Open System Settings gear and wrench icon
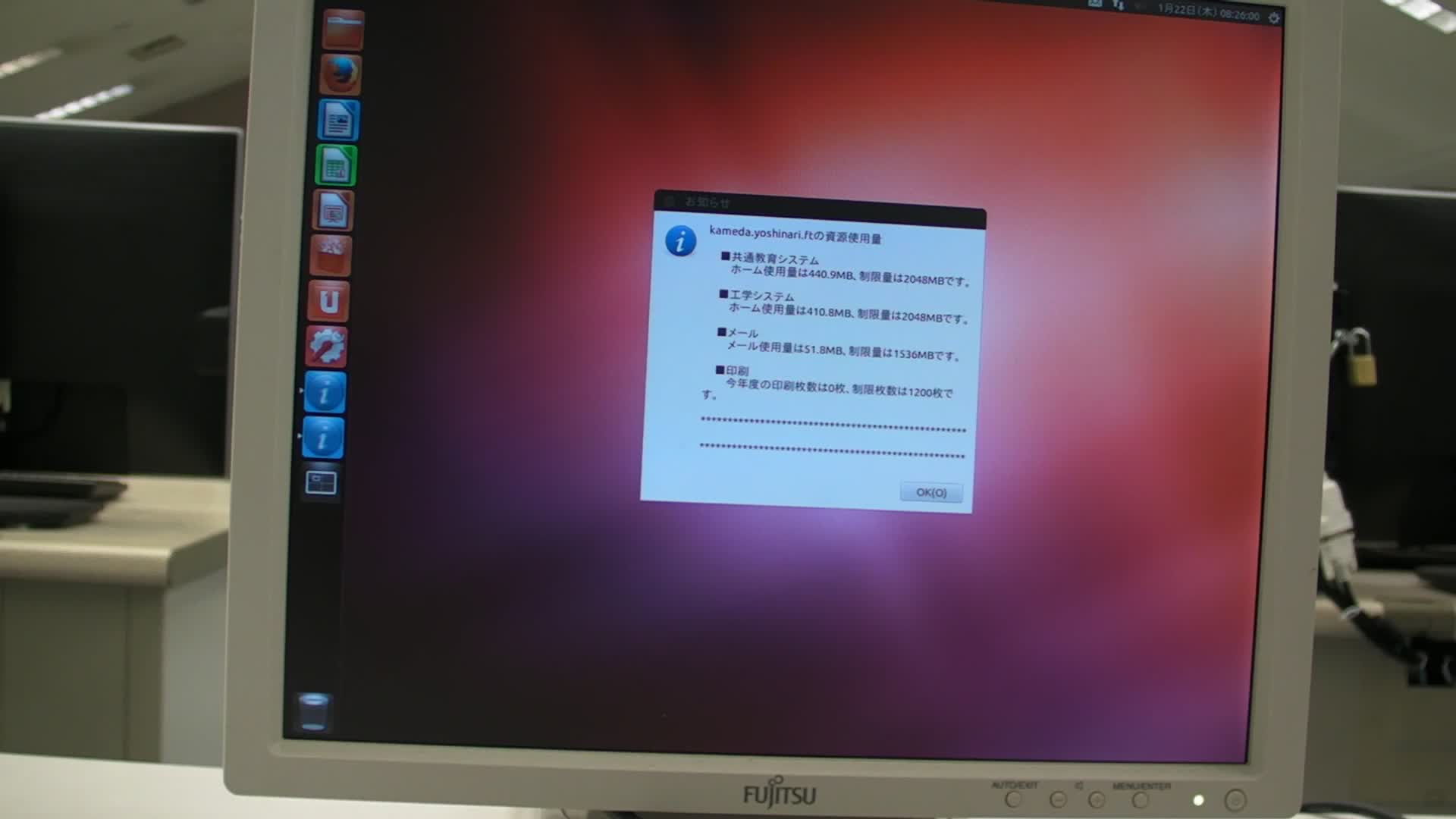The width and height of the screenshot is (1456, 819). click(x=326, y=347)
